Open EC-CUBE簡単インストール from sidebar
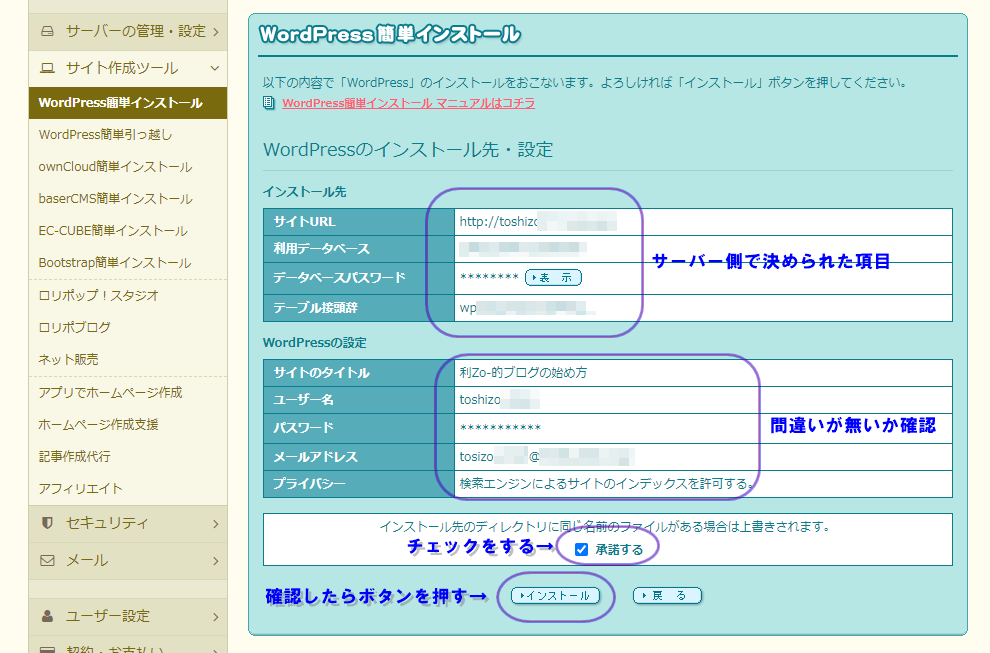 tap(112, 230)
